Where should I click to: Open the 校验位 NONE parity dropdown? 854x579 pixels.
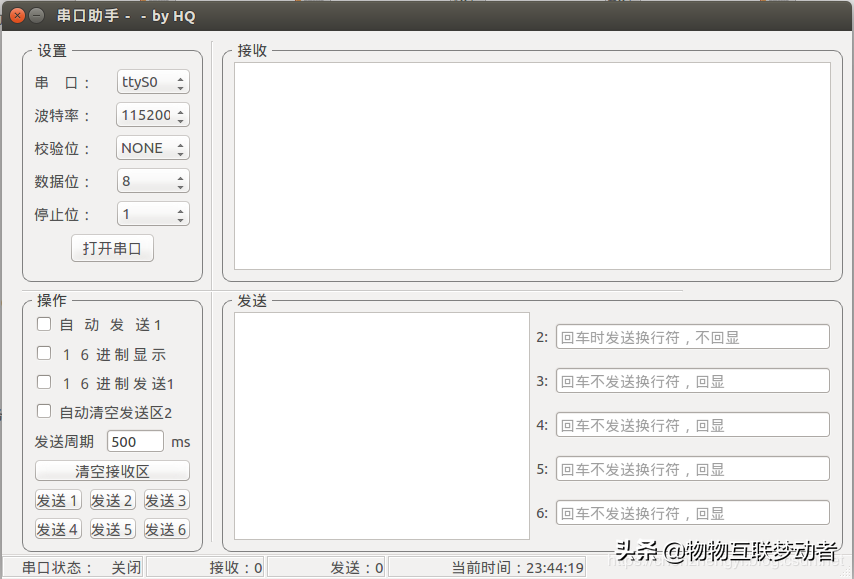pos(153,148)
